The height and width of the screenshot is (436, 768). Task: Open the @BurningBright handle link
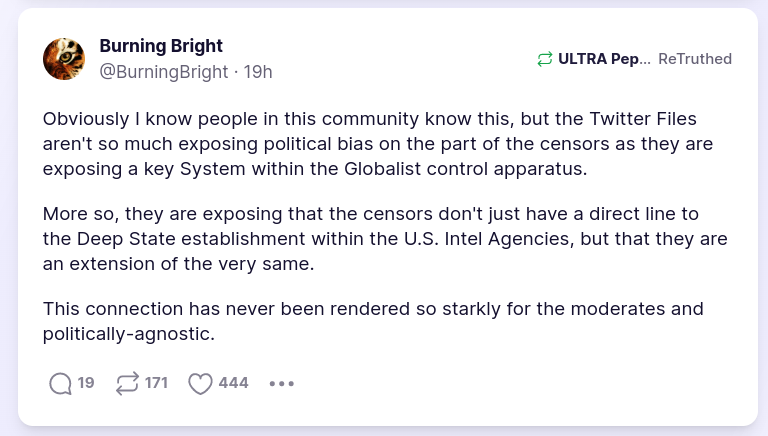(x=163, y=72)
